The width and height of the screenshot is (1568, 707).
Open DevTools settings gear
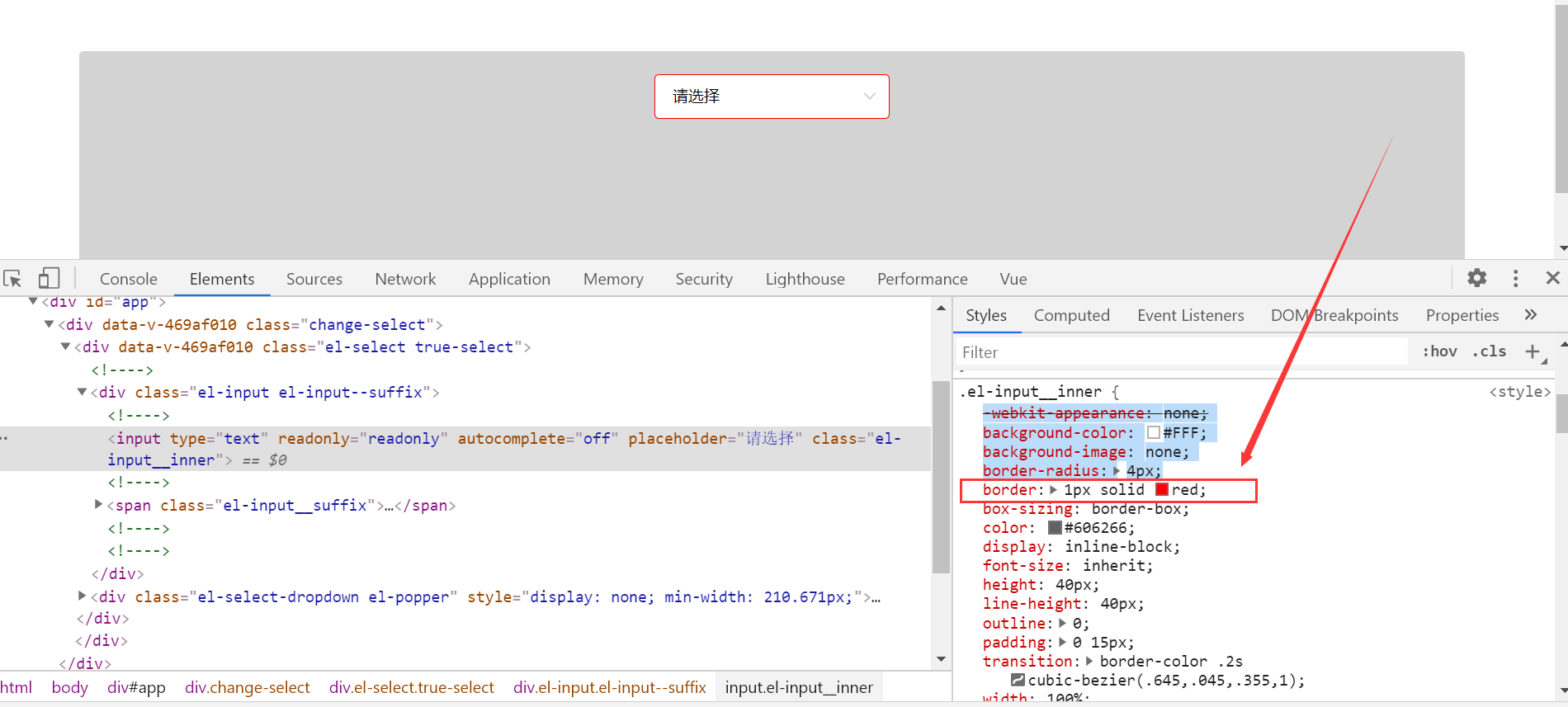tap(1477, 278)
